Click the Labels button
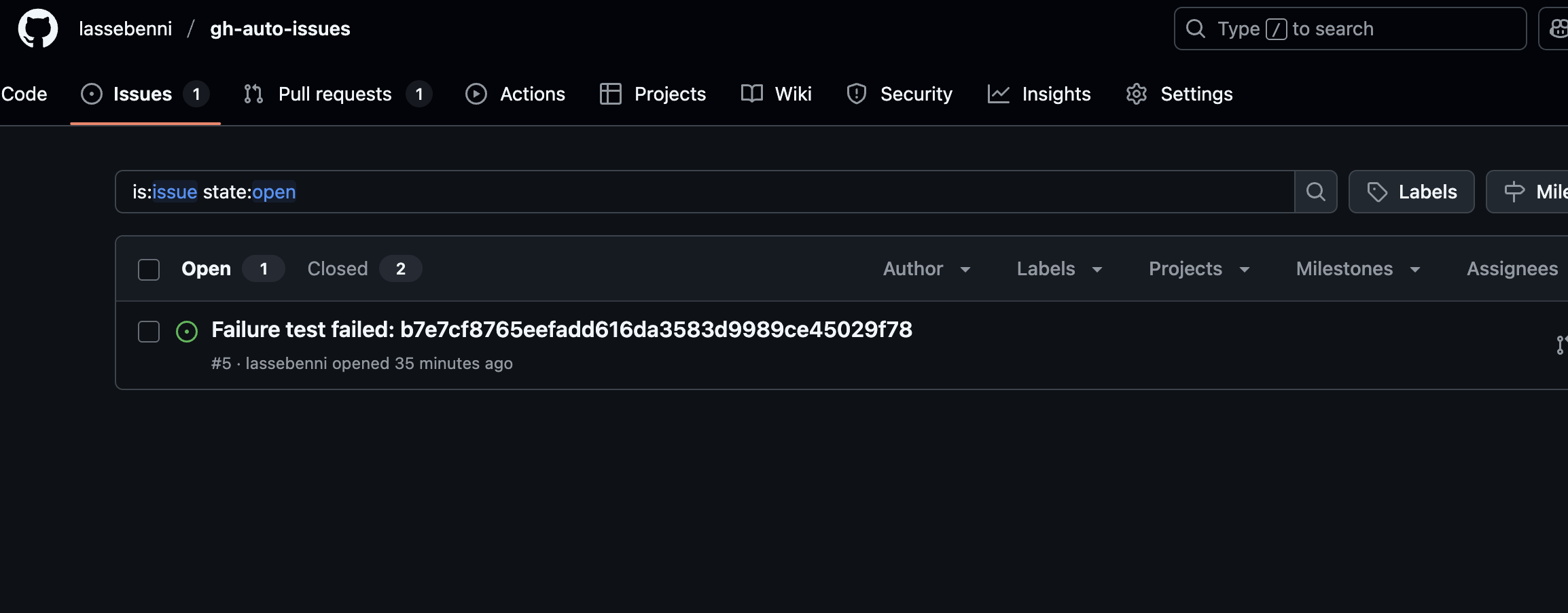Screen dimensions: 1568x613 (x=1412, y=192)
